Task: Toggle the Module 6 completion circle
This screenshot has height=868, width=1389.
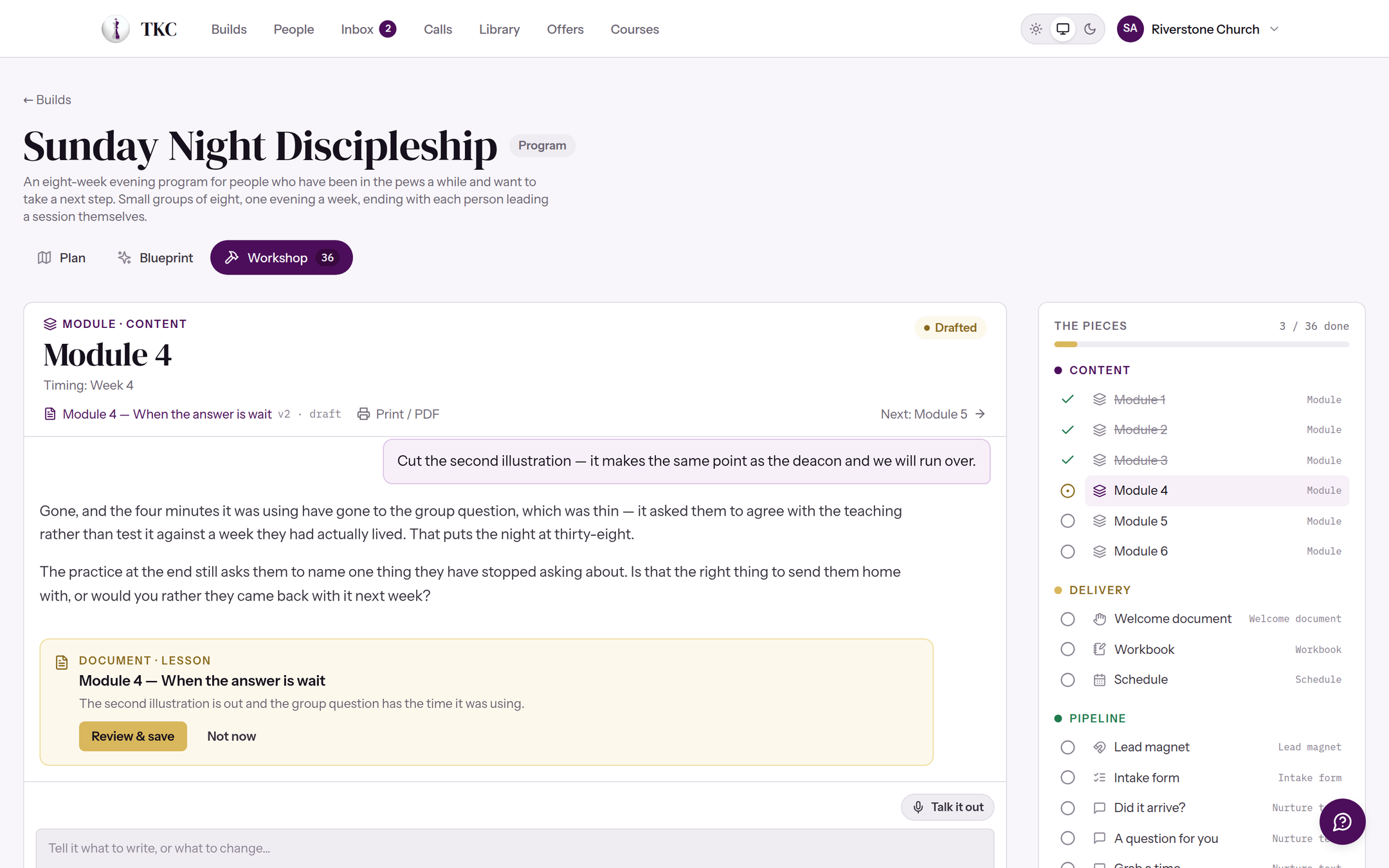Action: pos(1067,552)
